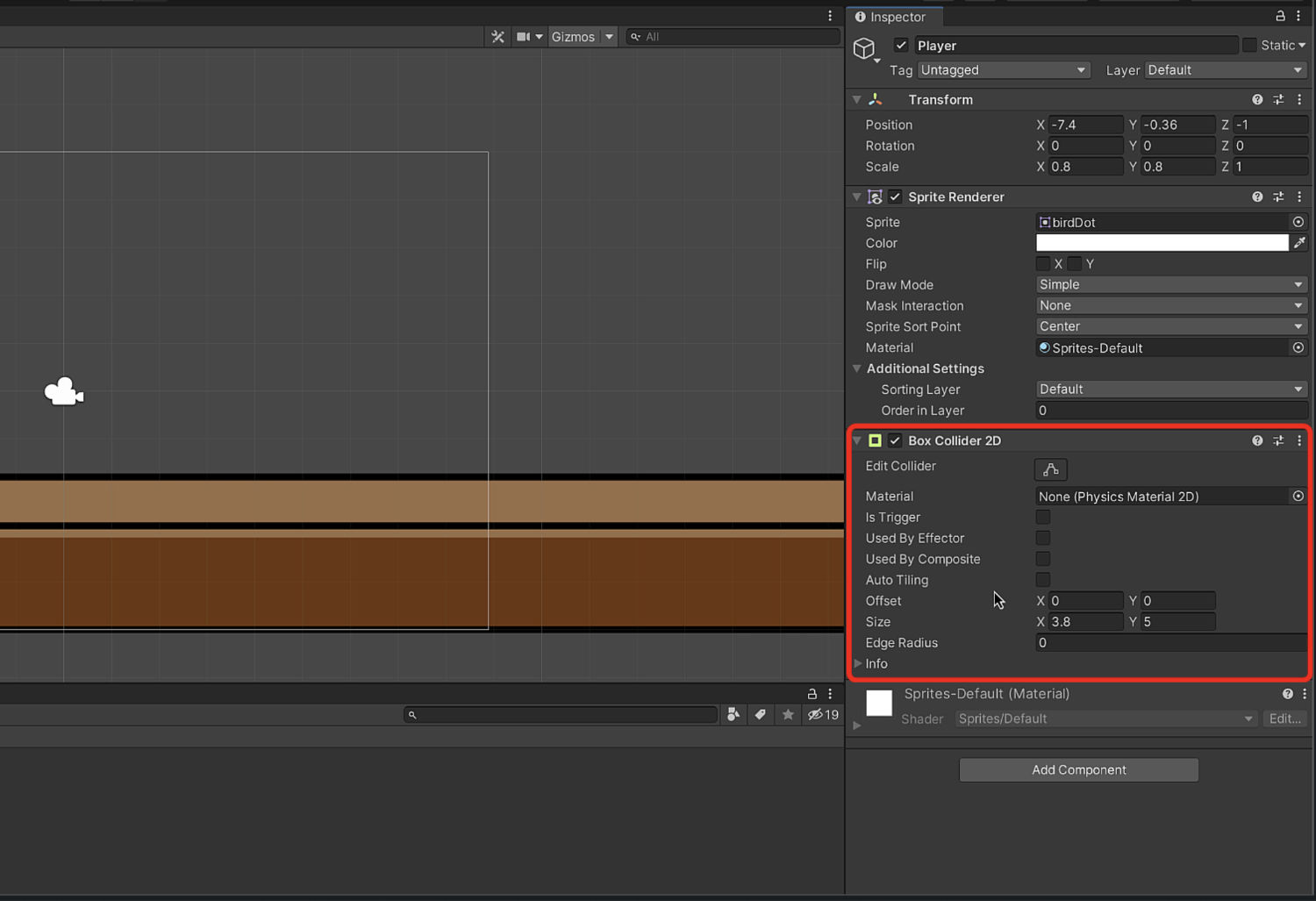Open Physics Material 2D picker

(1298, 497)
